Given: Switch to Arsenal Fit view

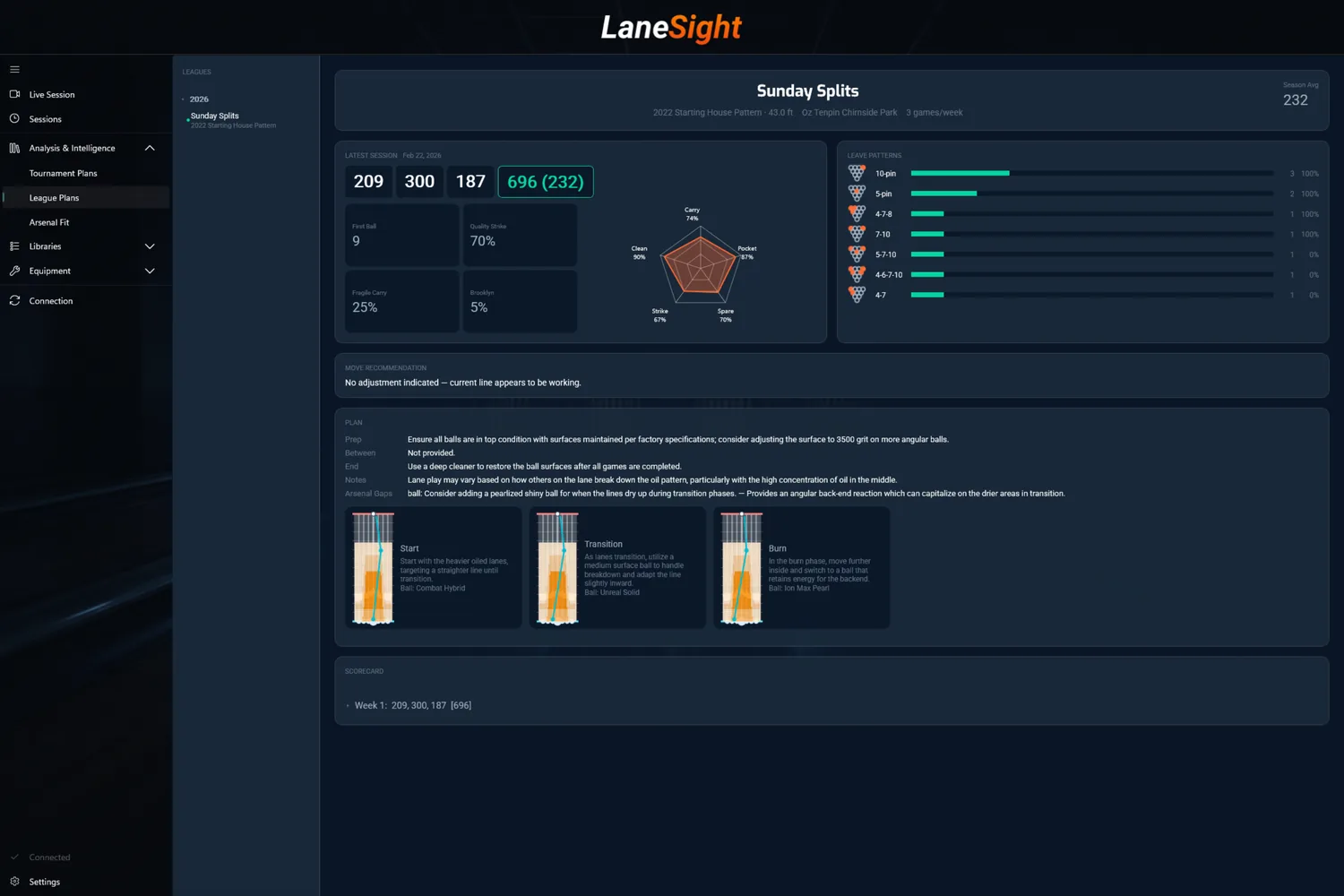Looking at the screenshot, I should coord(49,222).
